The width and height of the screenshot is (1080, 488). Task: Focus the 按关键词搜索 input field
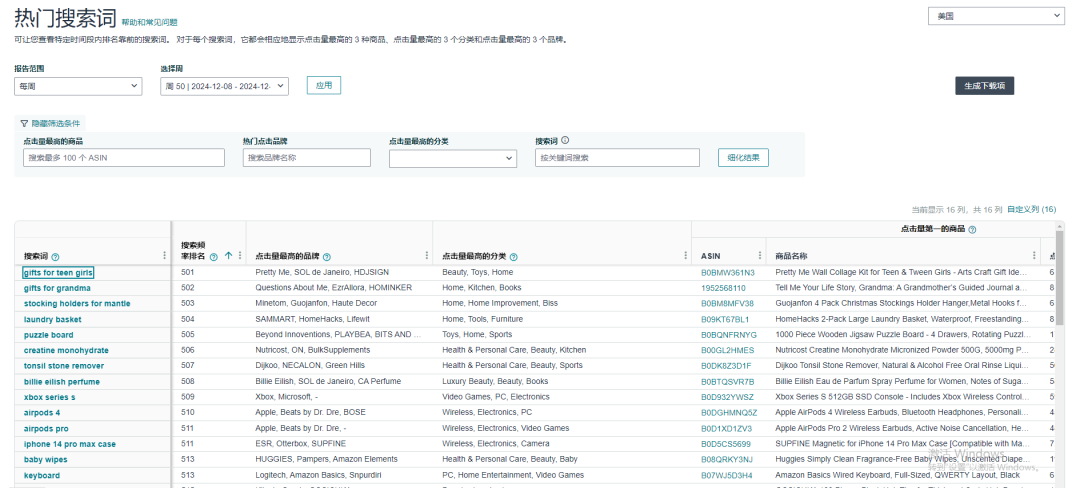point(617,158)
